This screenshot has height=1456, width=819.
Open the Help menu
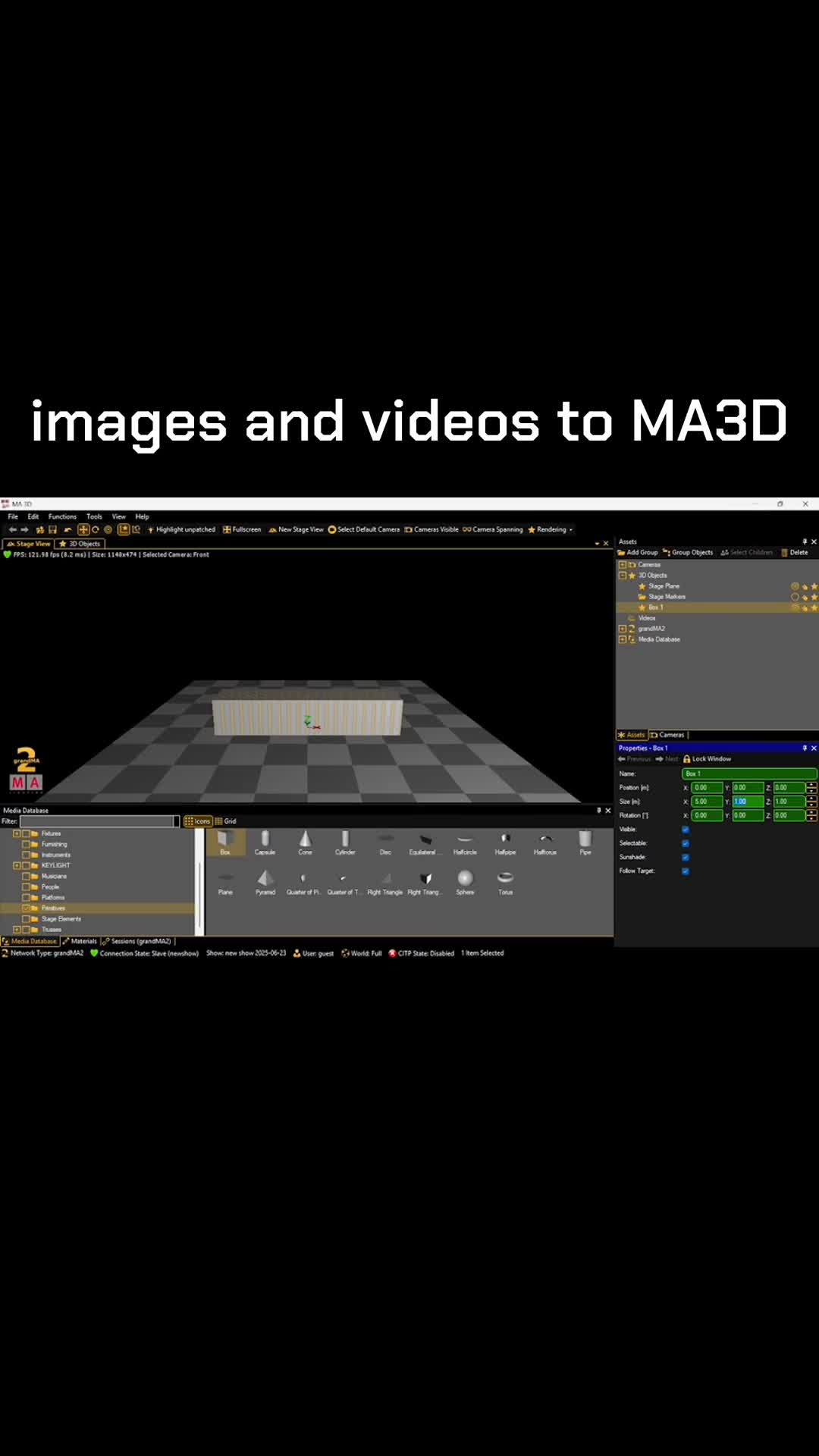pos(143,516)
